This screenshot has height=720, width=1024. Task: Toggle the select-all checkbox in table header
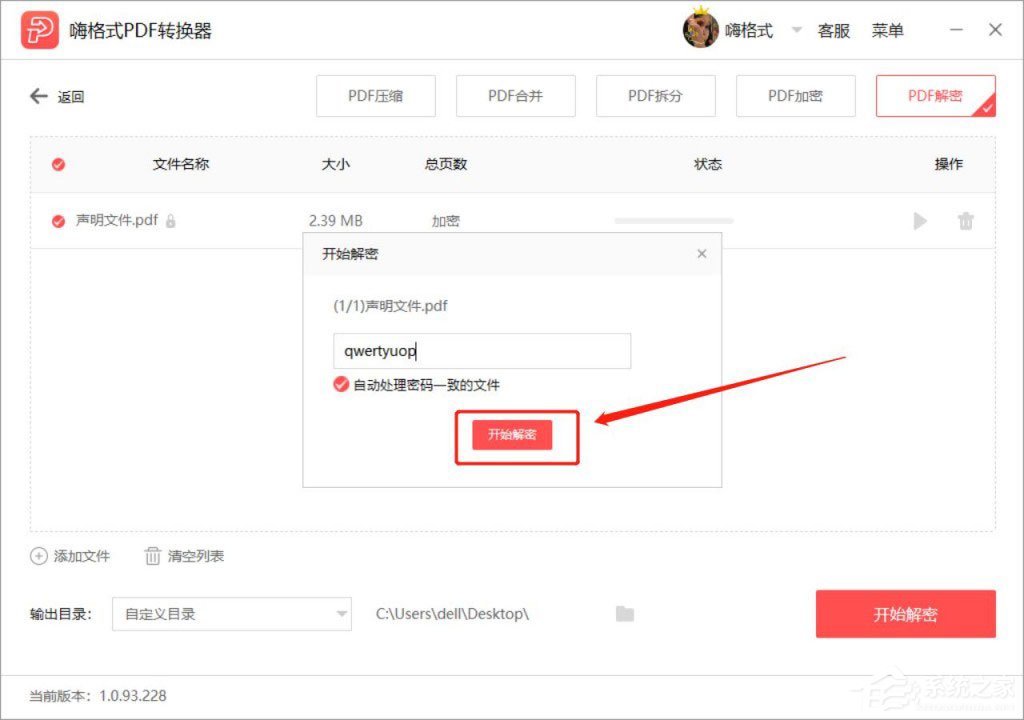pos(56,164)
